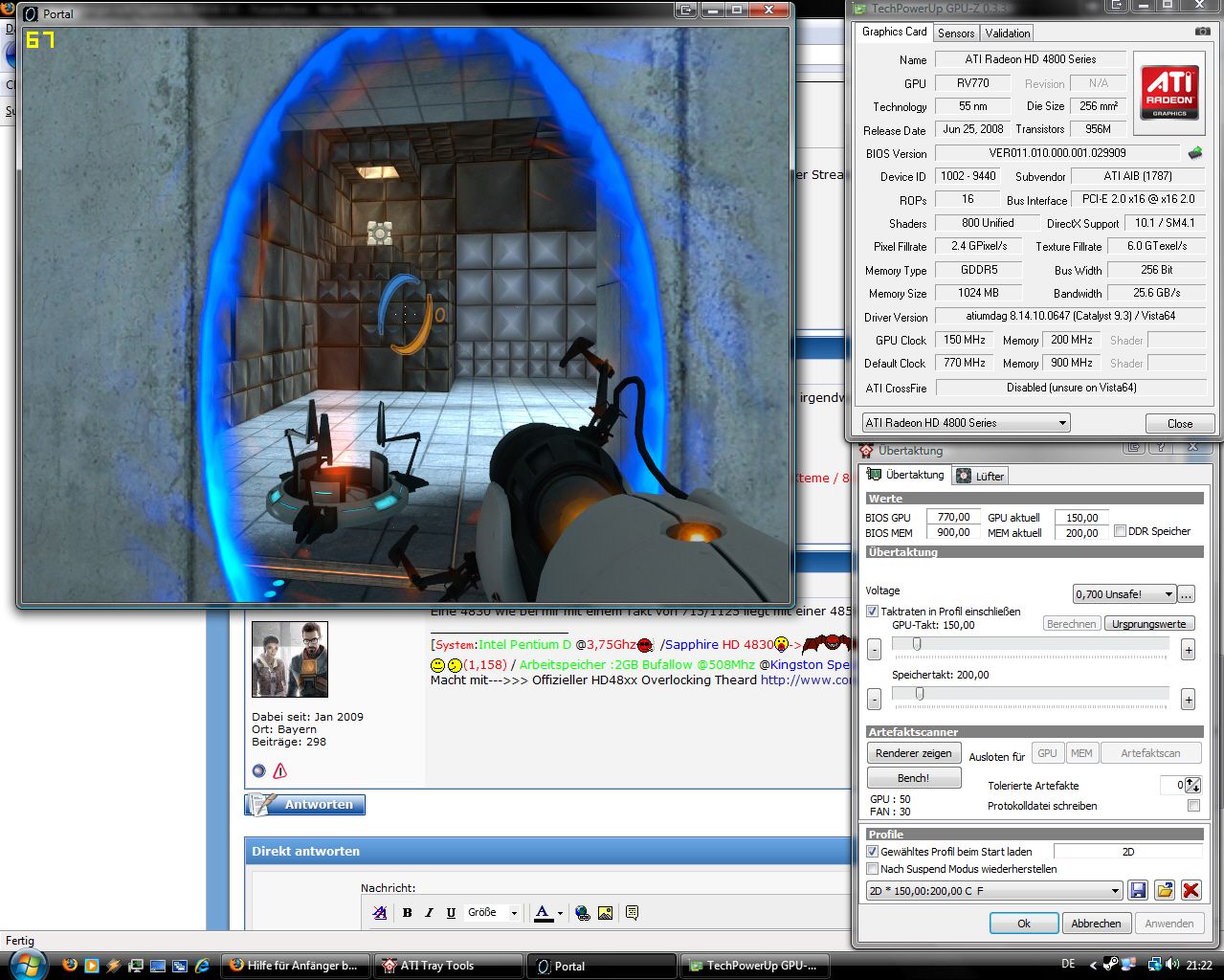Enable the DDR Speicher checkbox
Viewport: 1224px width, 980px height.
click(1120, 531)
